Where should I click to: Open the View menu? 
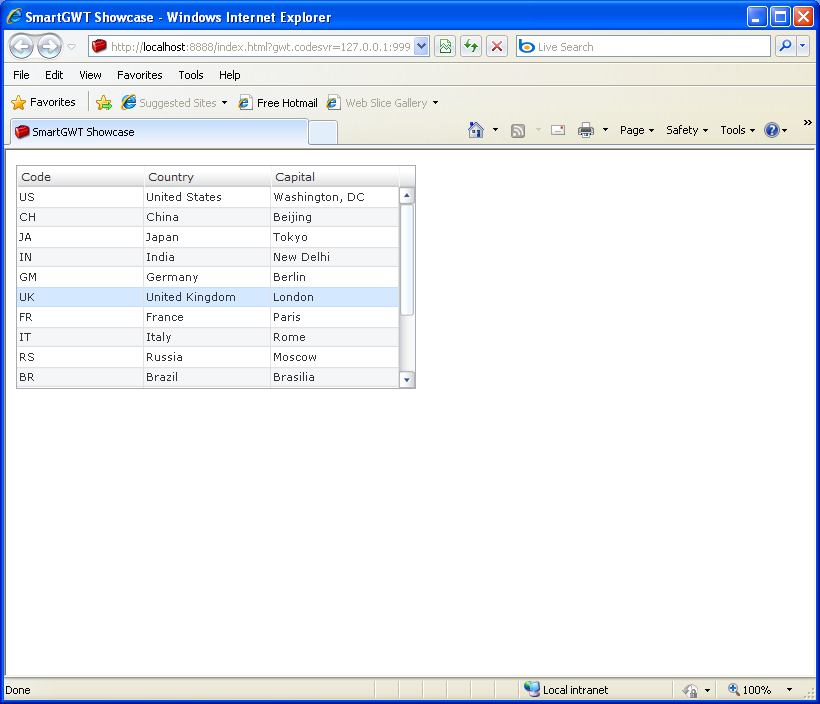tap(90, 75)
